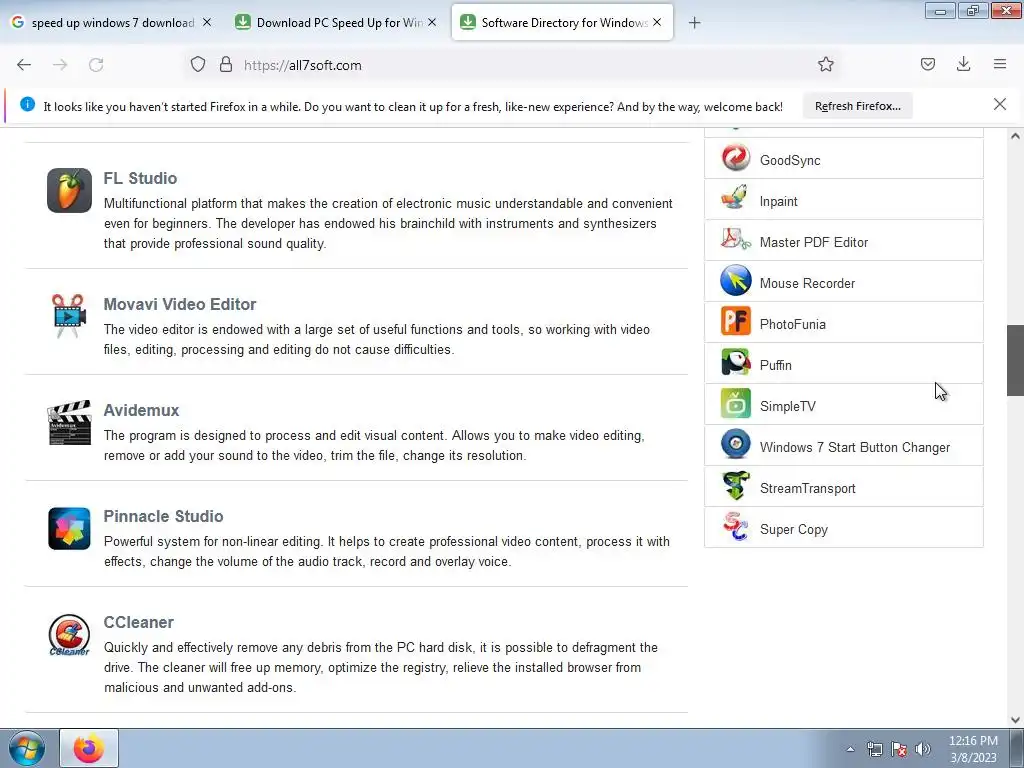1024x768 pixels.
Task: Save page to Pocket
Action: [x=927, y=65]
